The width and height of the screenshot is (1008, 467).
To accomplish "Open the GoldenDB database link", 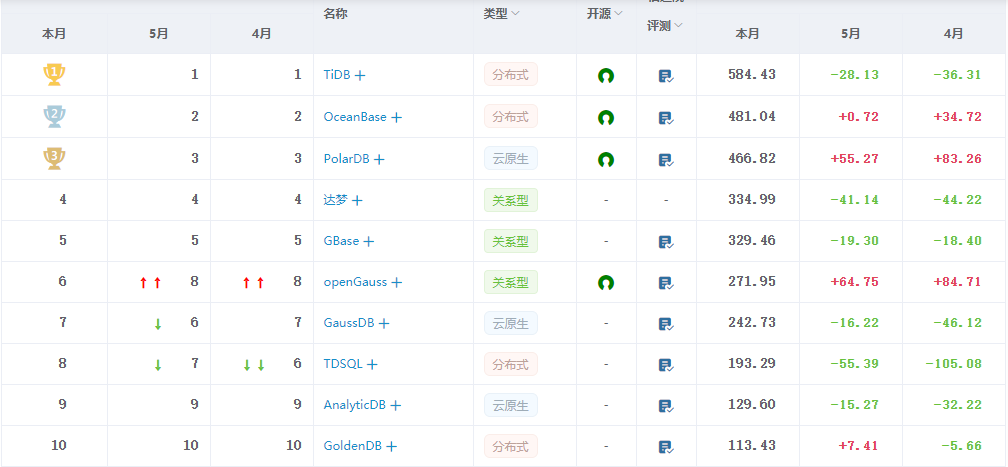I will tap(352, 446).
